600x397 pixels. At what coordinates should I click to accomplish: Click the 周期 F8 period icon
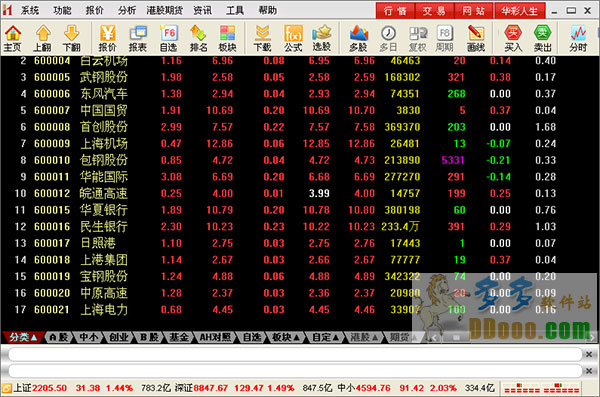pyautogui.click(x=445, y=38)
